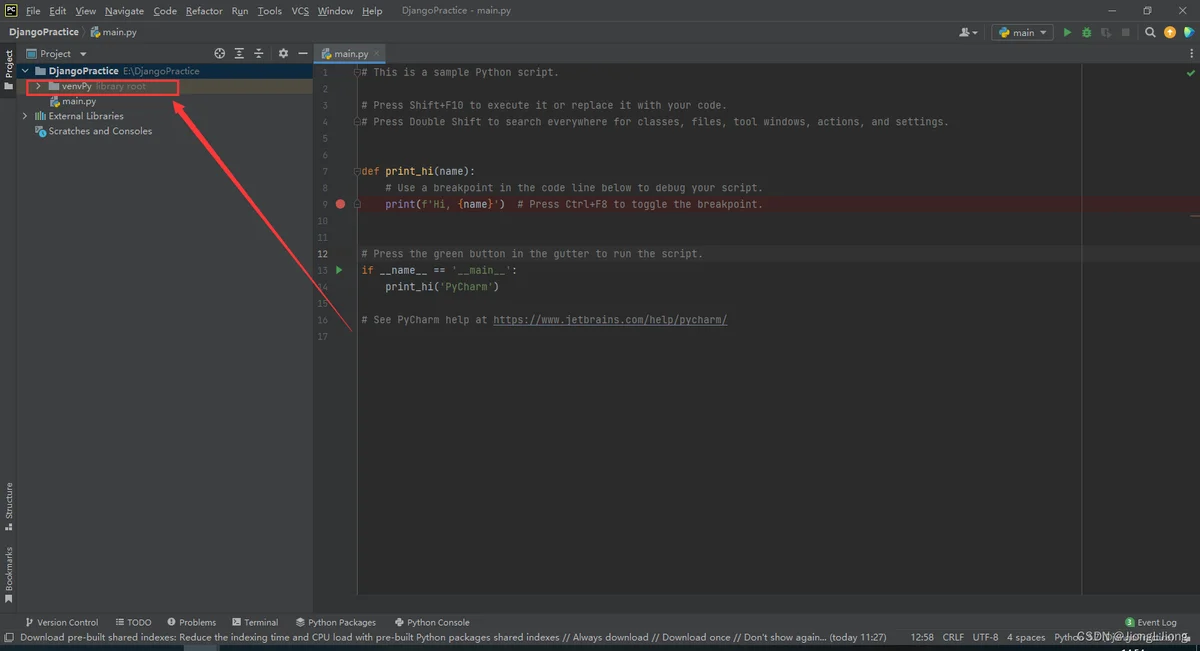
Task: Open the Problems tool window
Action: (x=191, y=622)
